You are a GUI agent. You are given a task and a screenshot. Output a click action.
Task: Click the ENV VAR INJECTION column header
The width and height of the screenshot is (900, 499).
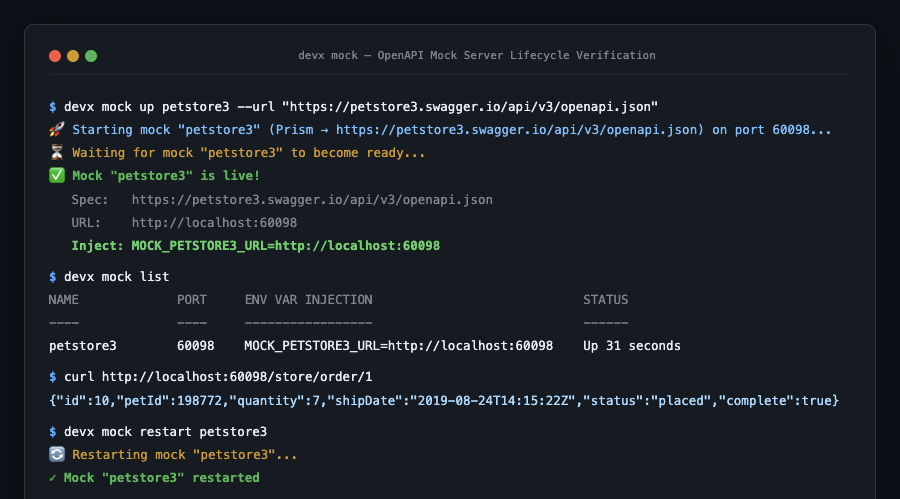tap(308, 300)
